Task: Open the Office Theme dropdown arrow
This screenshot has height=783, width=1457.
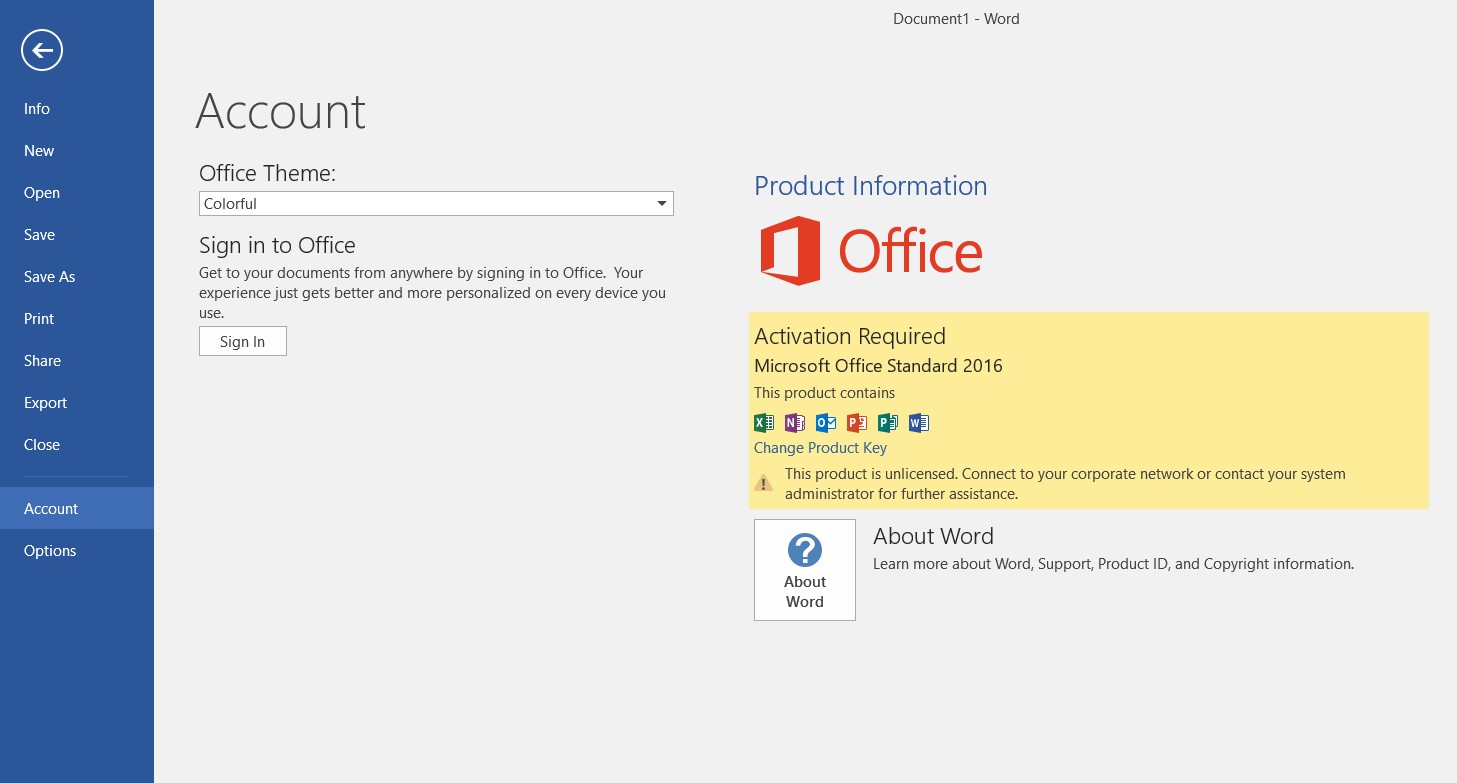Action: tap(661, 204)
